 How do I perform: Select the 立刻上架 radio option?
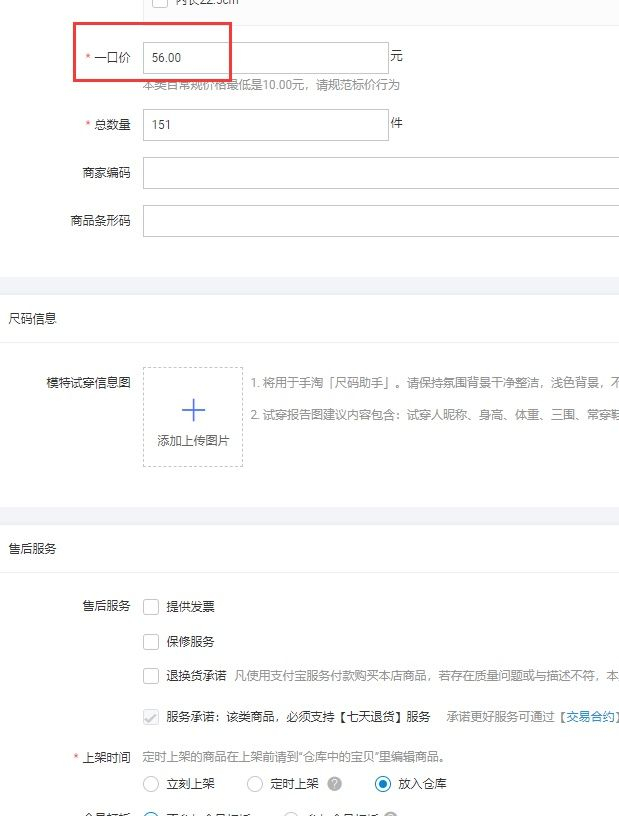(151, 784)
